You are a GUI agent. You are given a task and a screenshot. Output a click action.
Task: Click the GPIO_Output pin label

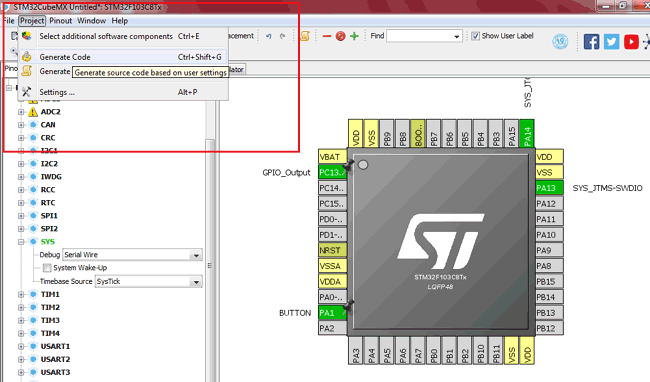point(286,172)
